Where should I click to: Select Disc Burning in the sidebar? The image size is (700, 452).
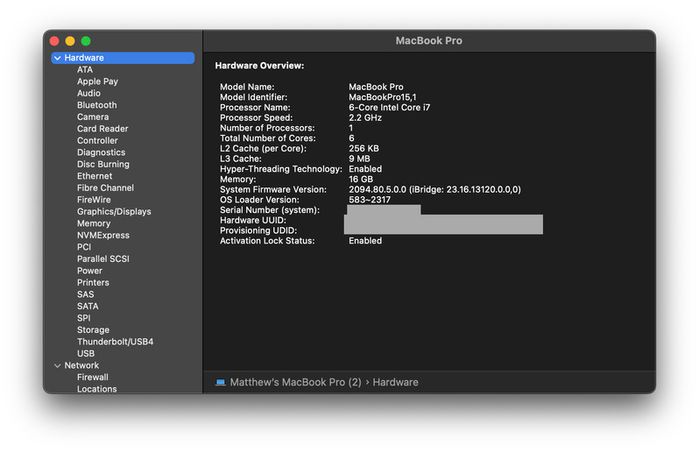pos(103,164)
